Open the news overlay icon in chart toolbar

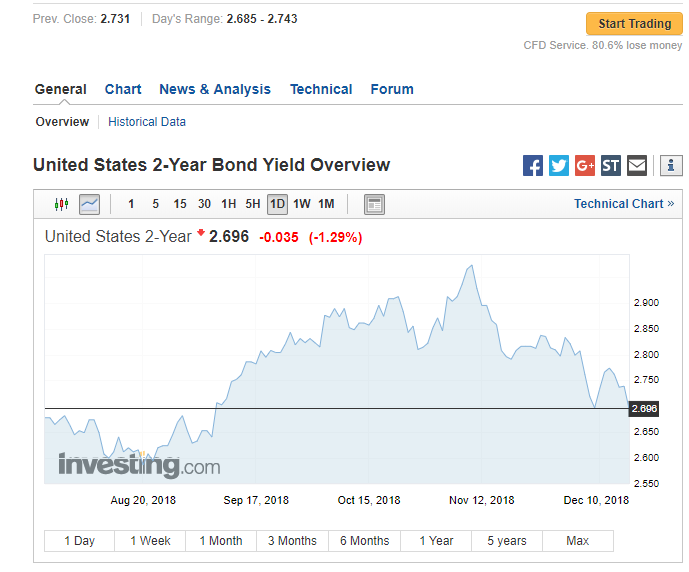pos(374,204)
